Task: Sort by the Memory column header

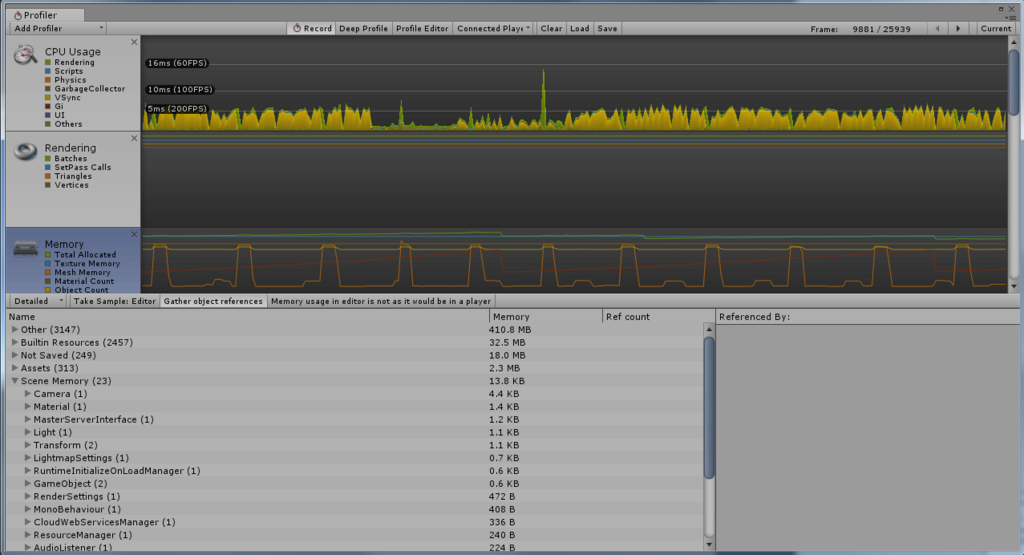Action: tap(545, 317)
